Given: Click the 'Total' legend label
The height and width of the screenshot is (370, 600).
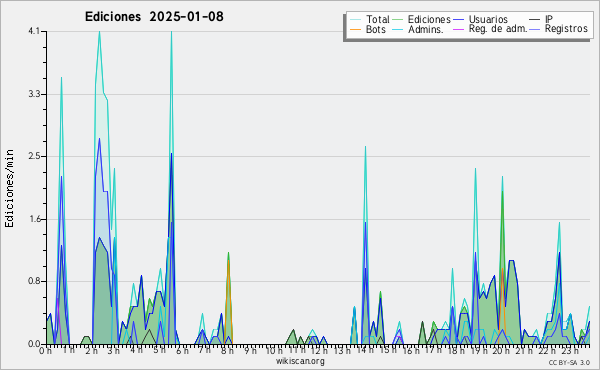Looking at the screenshot, I should pos(377,19).
